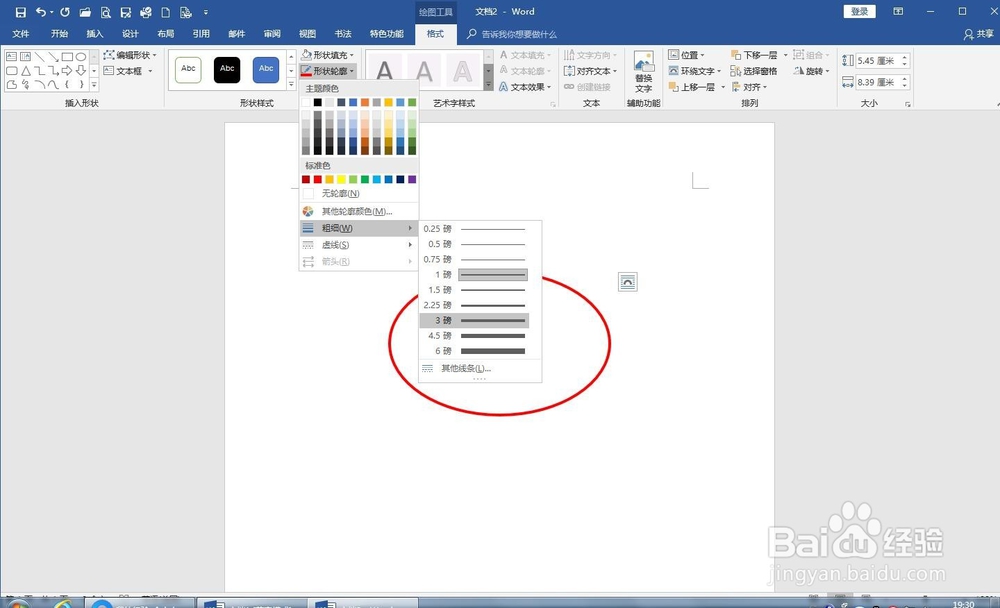Click the Undo arrow icon
The image size is (1000, 608).
(x=41, y=12)
